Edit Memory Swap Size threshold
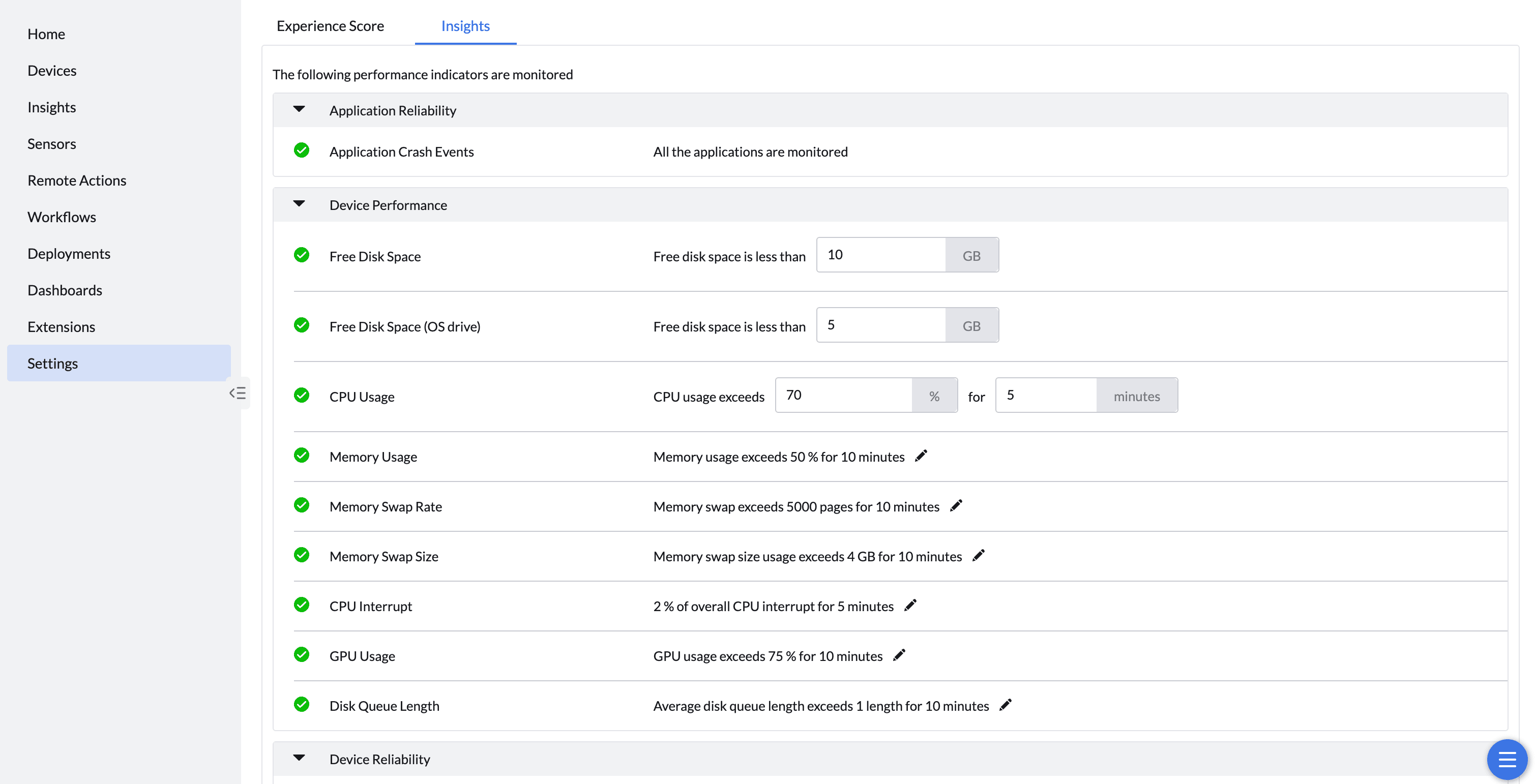 click(x=978, y=555)
